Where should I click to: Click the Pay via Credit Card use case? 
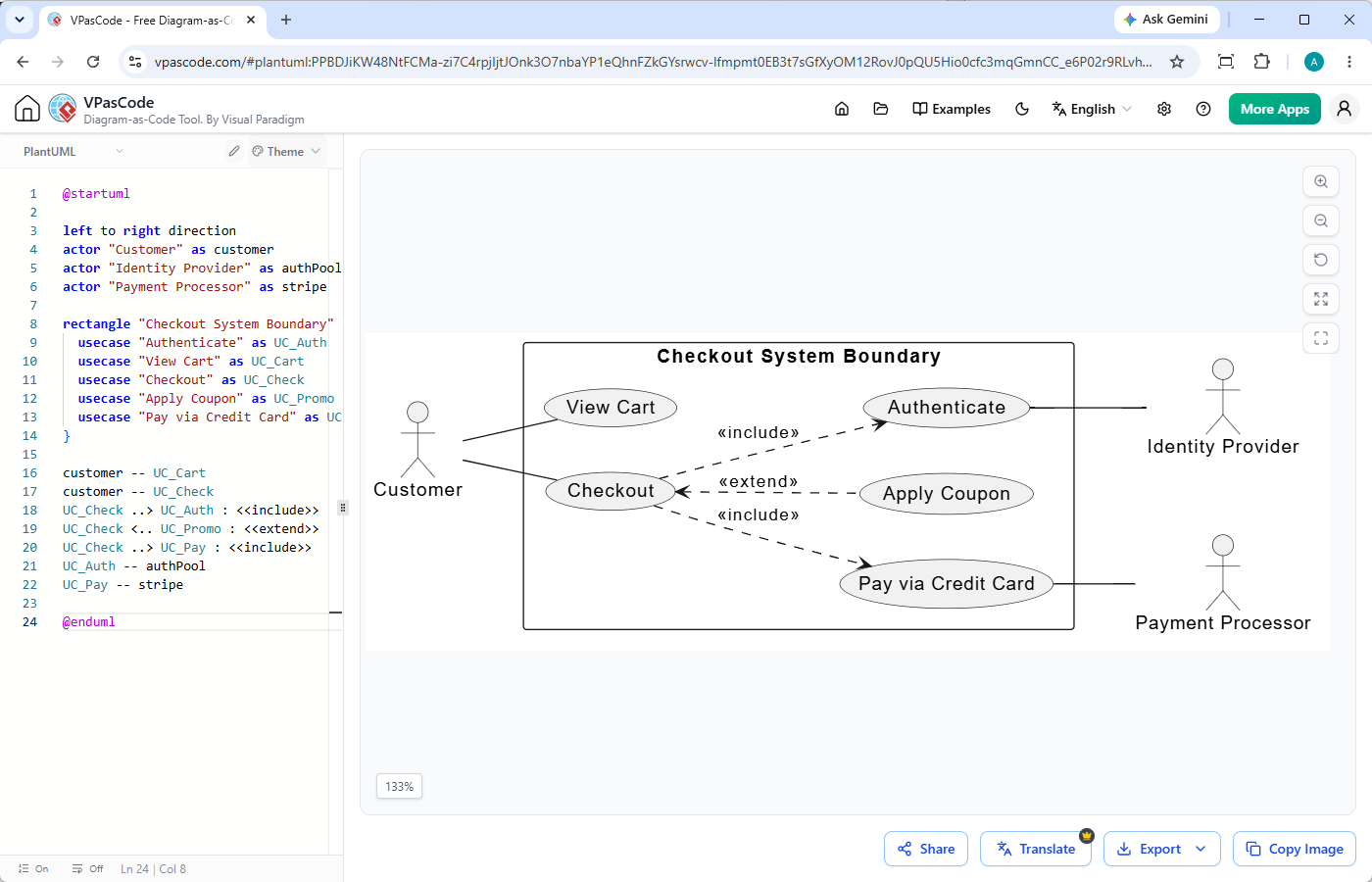[x=947, y=584]
